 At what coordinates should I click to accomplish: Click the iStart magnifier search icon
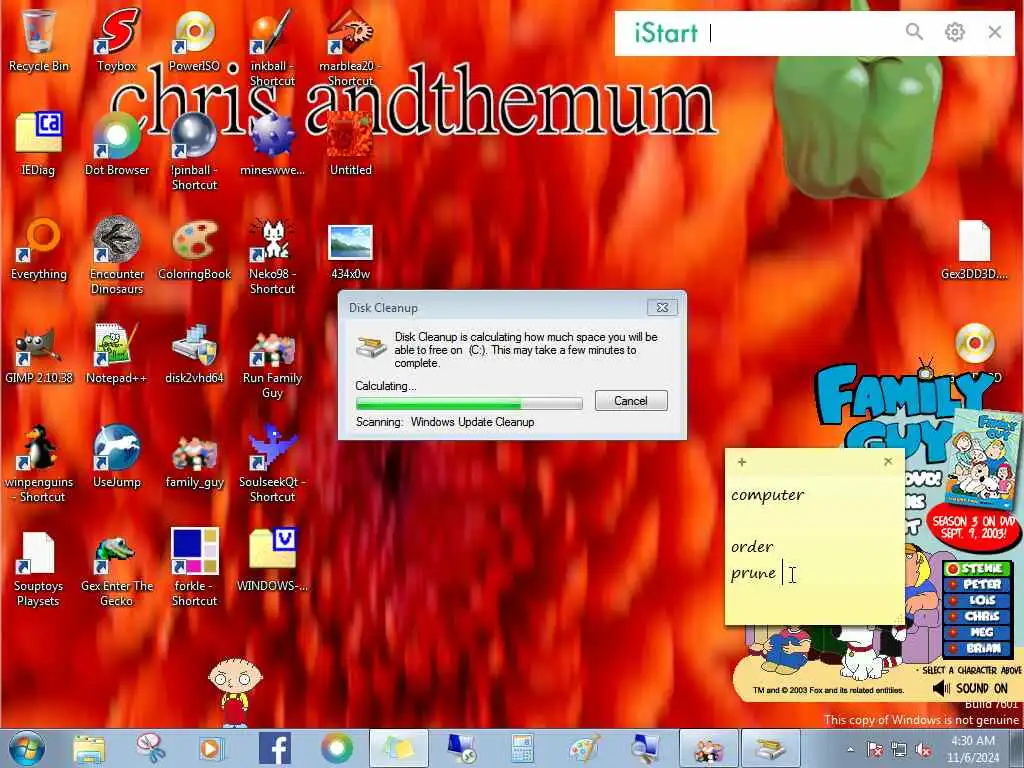click(x=914, y=31)
